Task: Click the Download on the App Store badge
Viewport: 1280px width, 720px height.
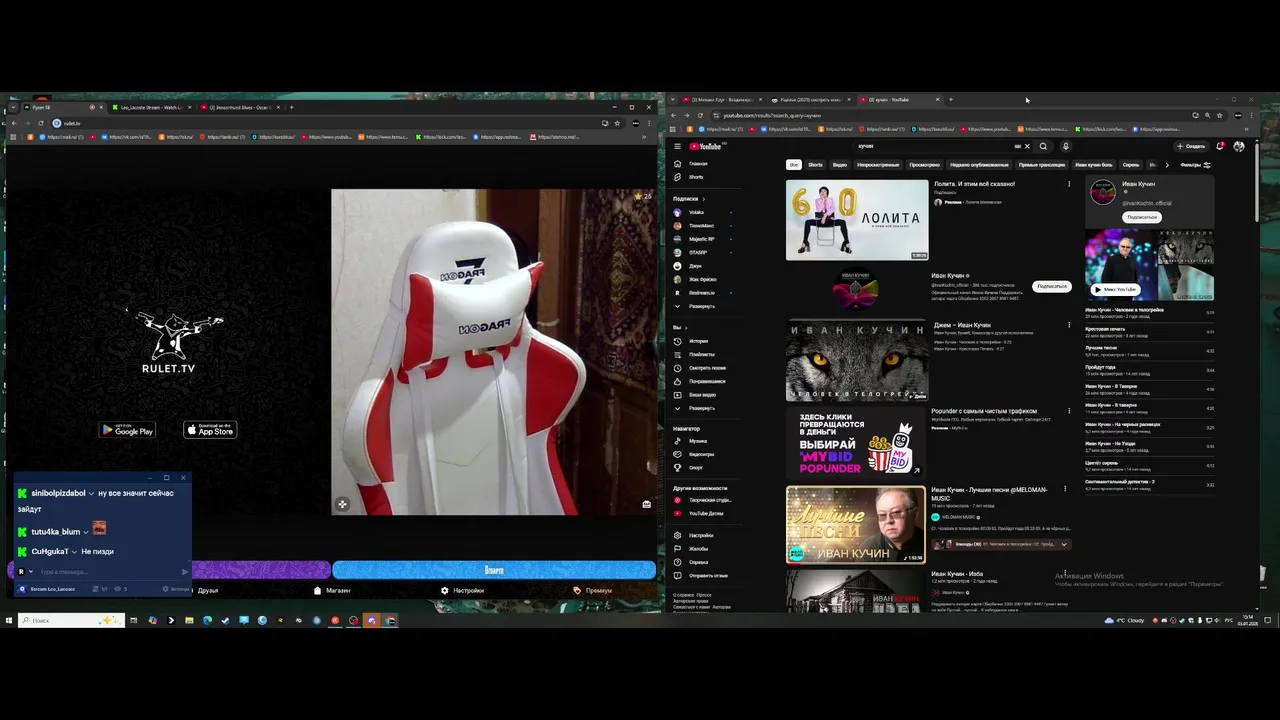Action: point(210,430)
